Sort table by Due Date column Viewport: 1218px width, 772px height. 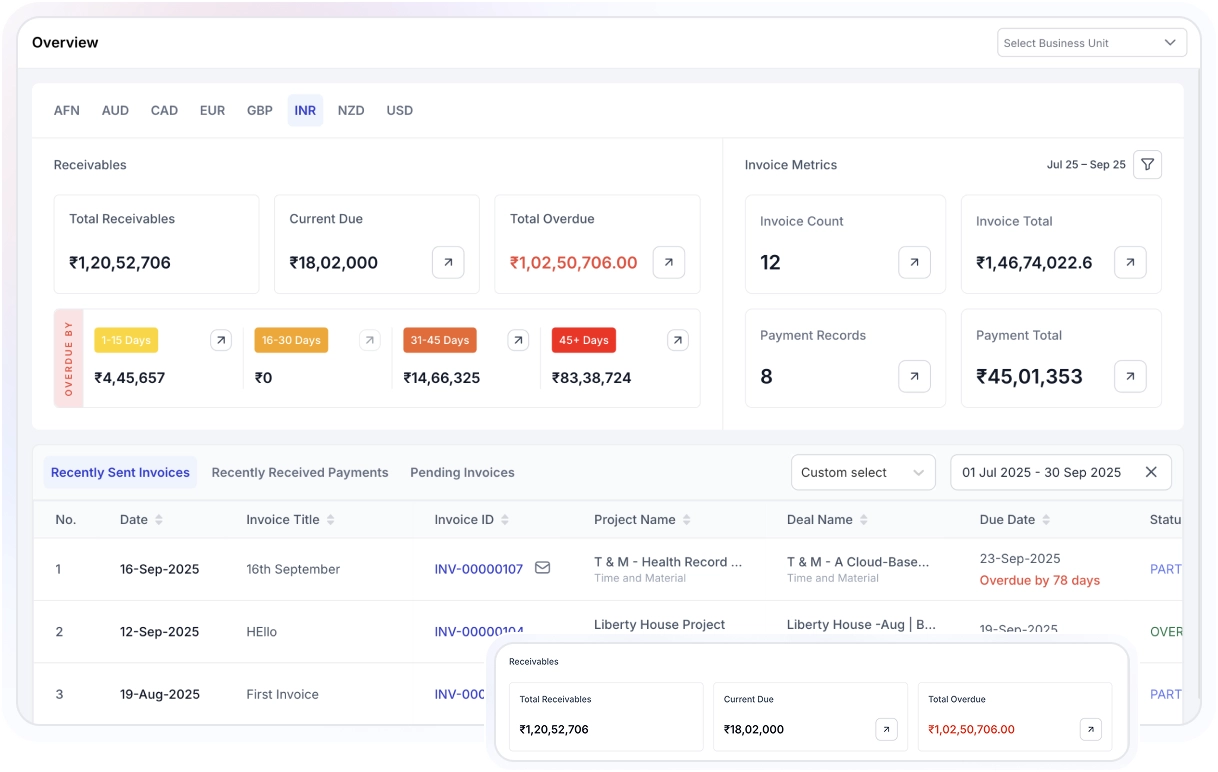coord(1046,520)
